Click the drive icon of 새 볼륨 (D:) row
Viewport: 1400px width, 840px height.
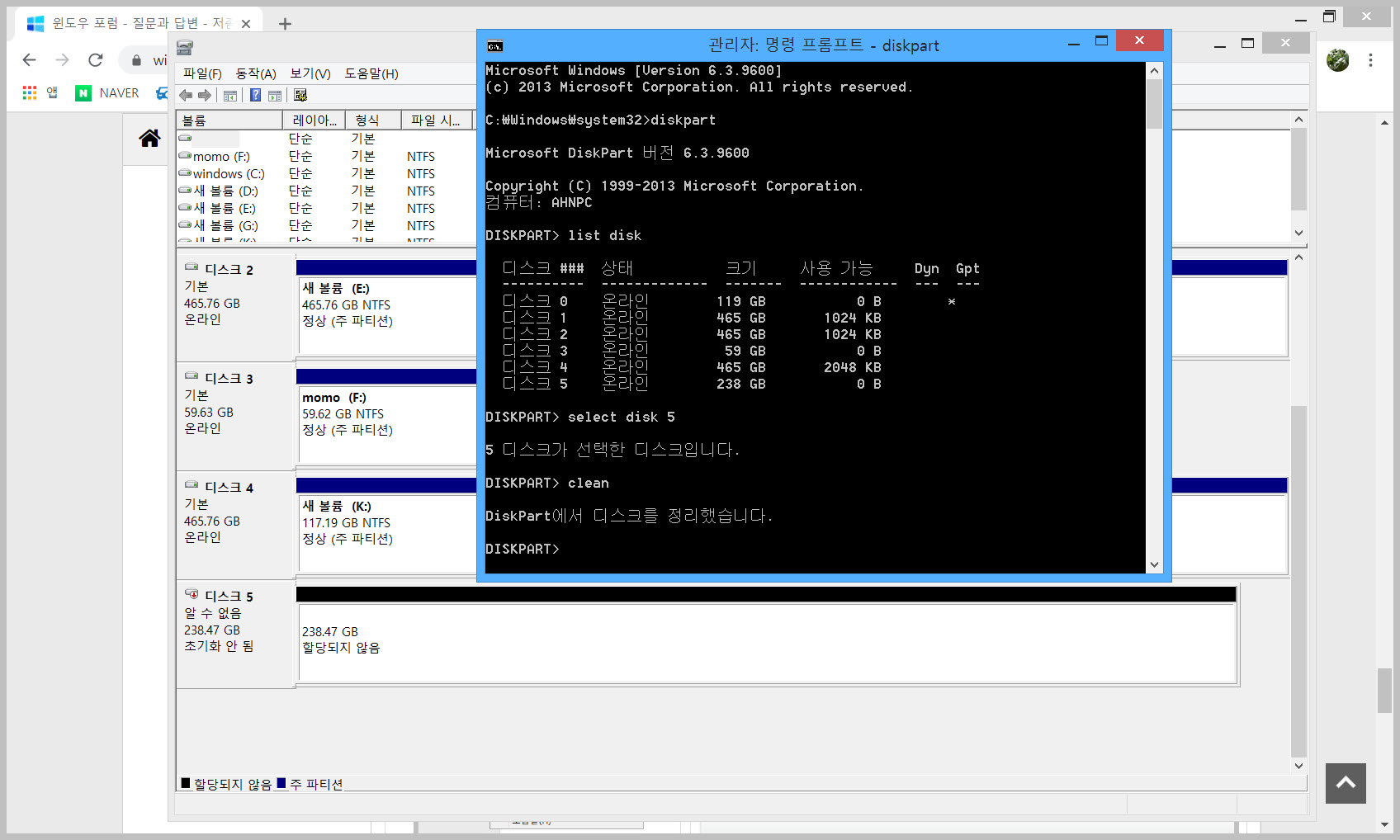185,191
